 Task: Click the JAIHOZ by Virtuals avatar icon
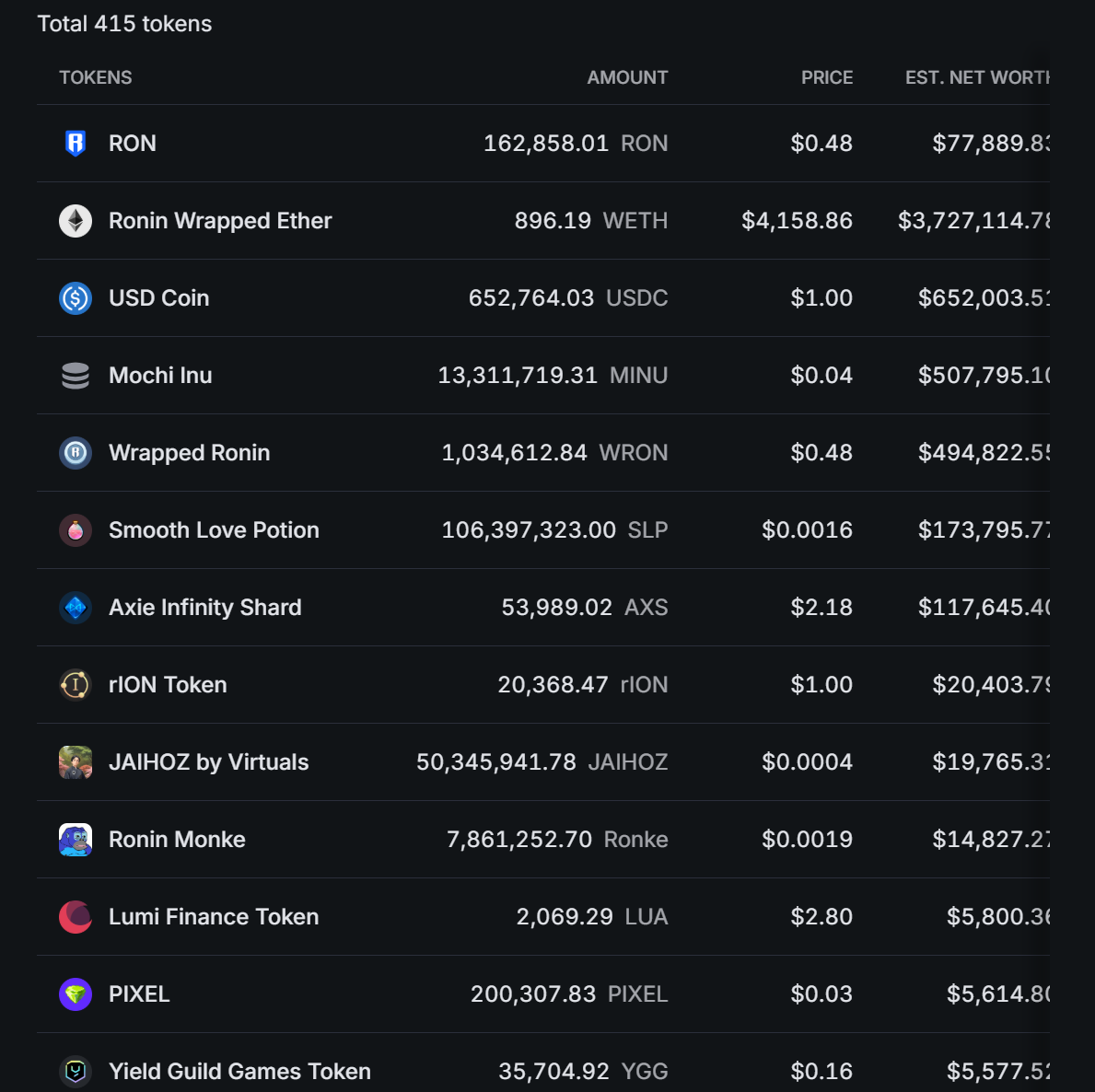tap(76, 762)
